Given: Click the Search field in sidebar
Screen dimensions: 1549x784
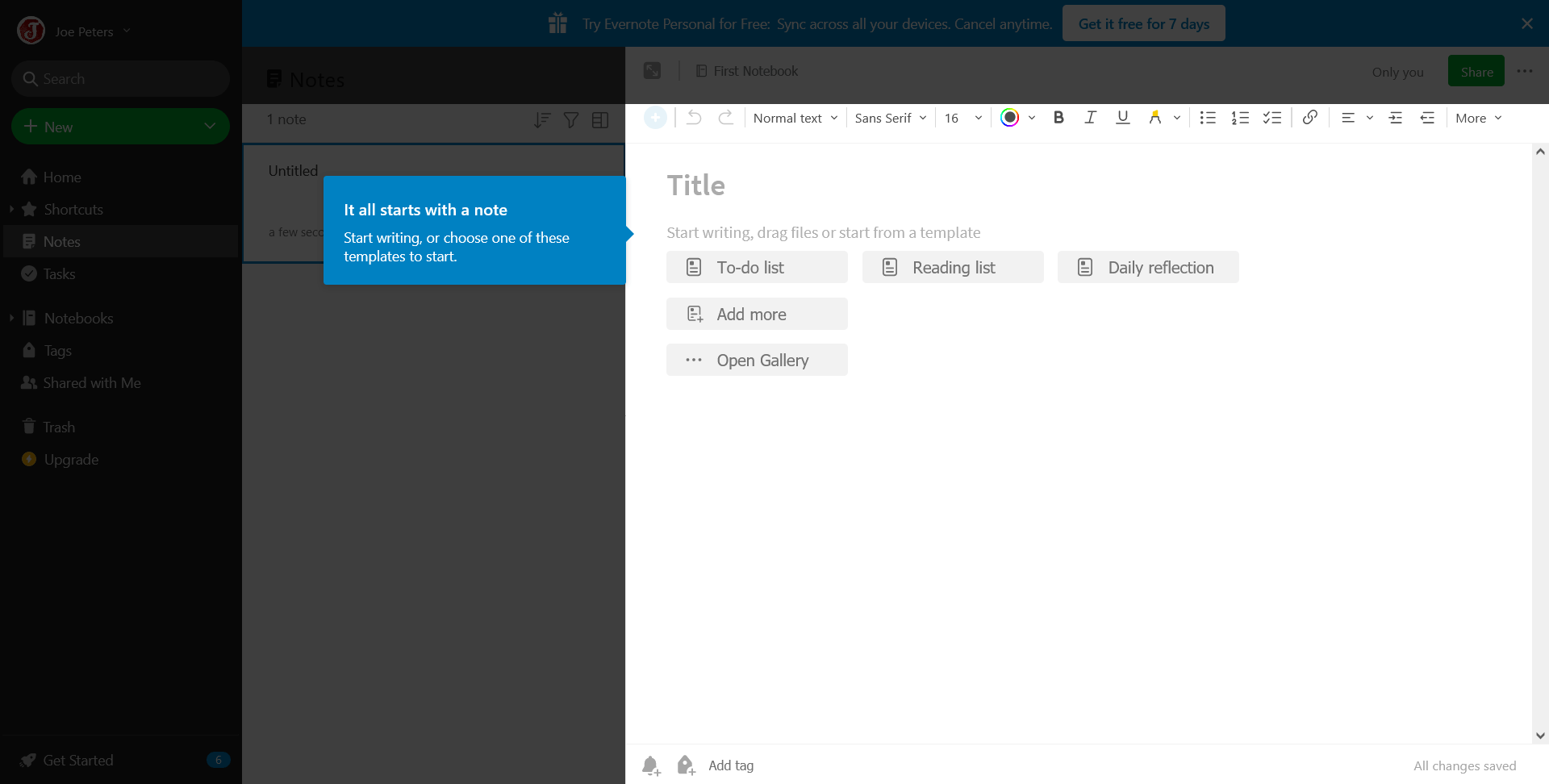Looking at the screenshot, I should pyautogui.click(x=121, y=79).
